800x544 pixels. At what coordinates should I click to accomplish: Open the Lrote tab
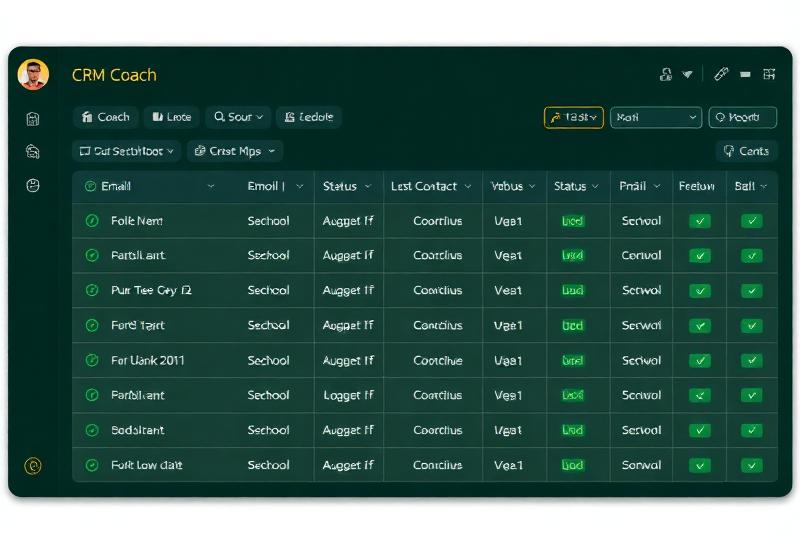[x=172, y=117]
